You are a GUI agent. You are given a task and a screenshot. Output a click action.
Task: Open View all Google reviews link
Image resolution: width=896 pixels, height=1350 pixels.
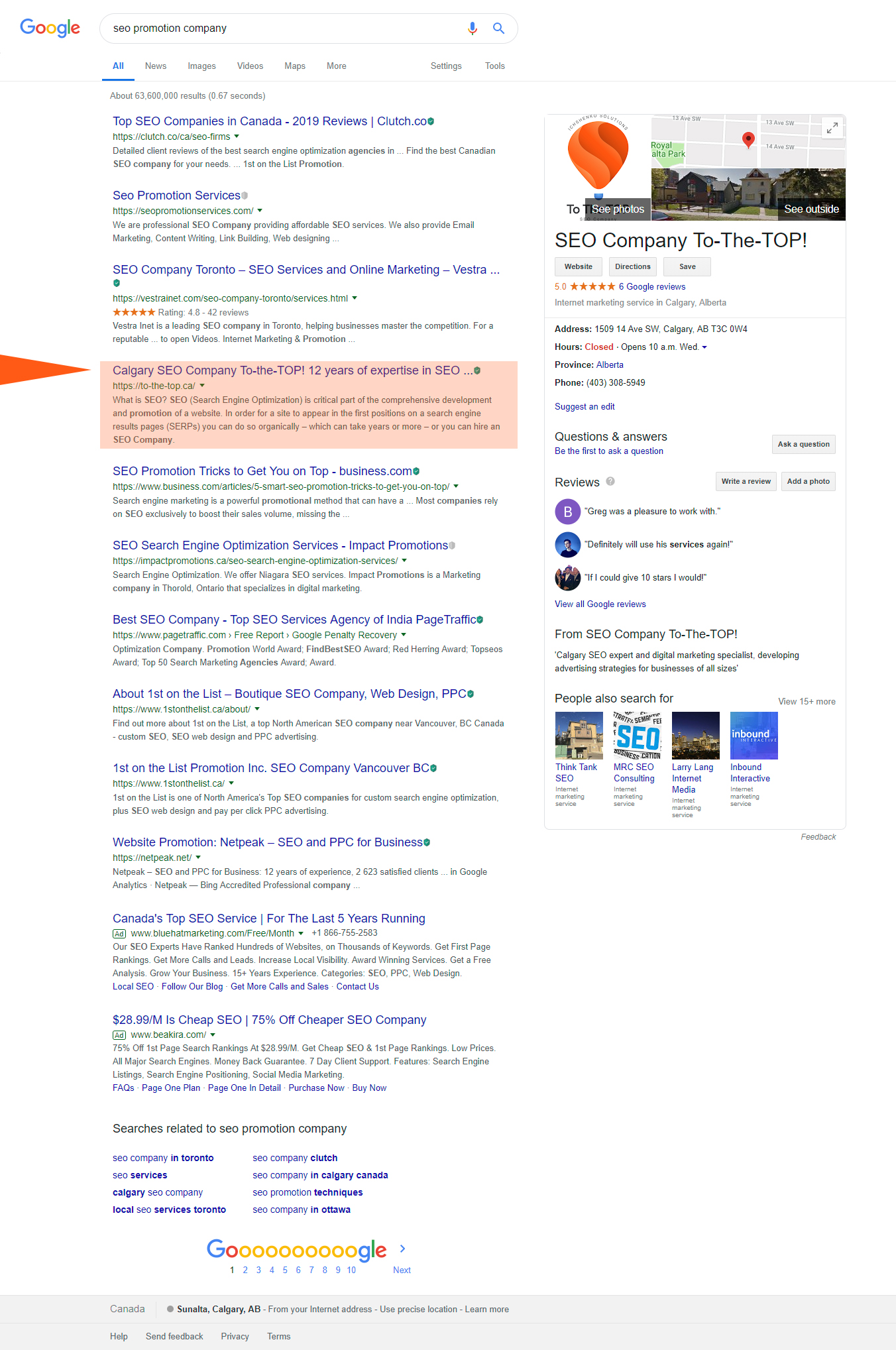tap(600, 604)
